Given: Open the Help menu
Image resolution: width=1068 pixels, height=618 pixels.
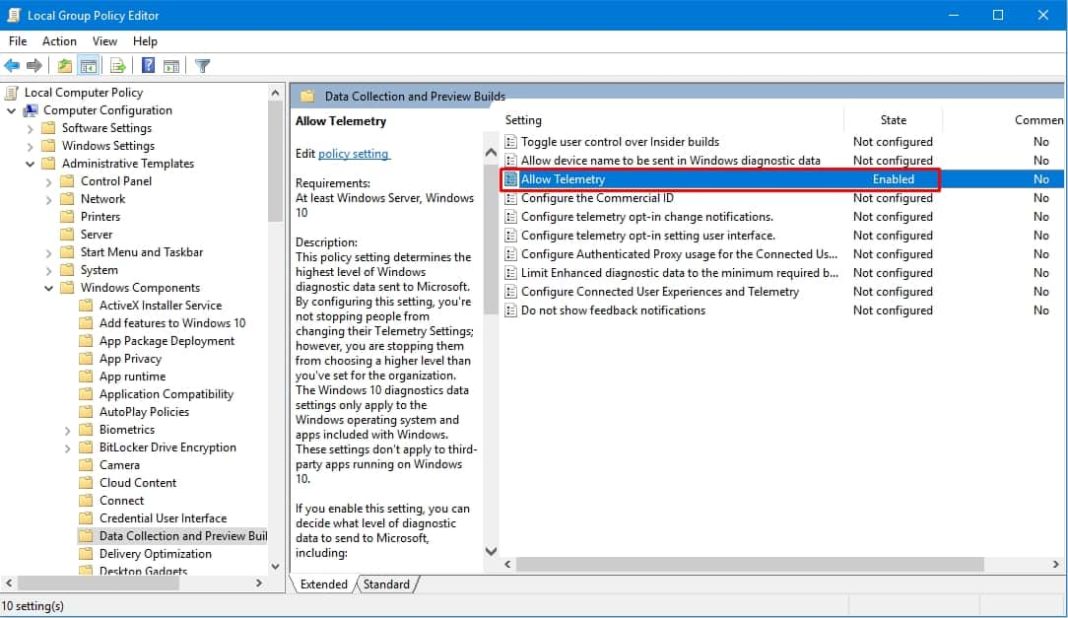Looking at the screenshot, I should point(144,41).
